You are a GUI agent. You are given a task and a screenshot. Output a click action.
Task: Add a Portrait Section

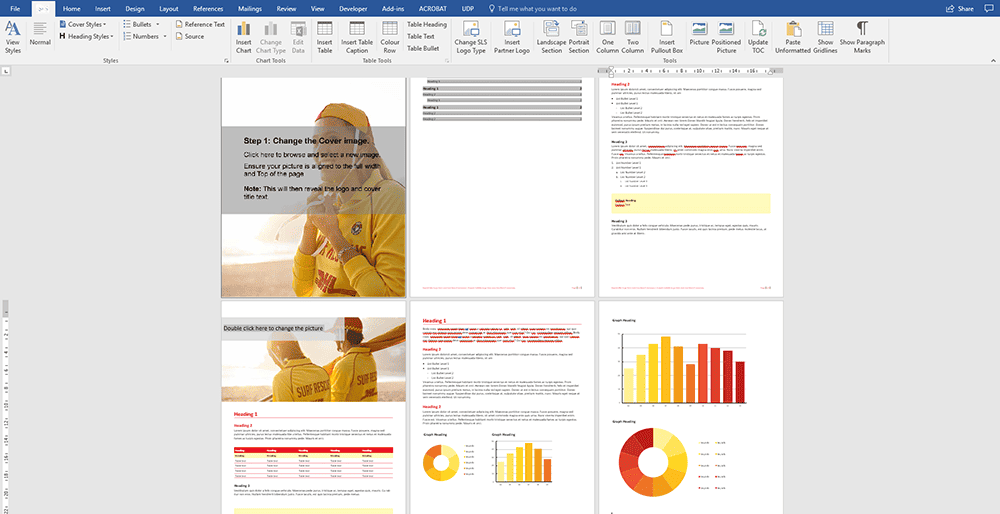[x=579, y=37]
